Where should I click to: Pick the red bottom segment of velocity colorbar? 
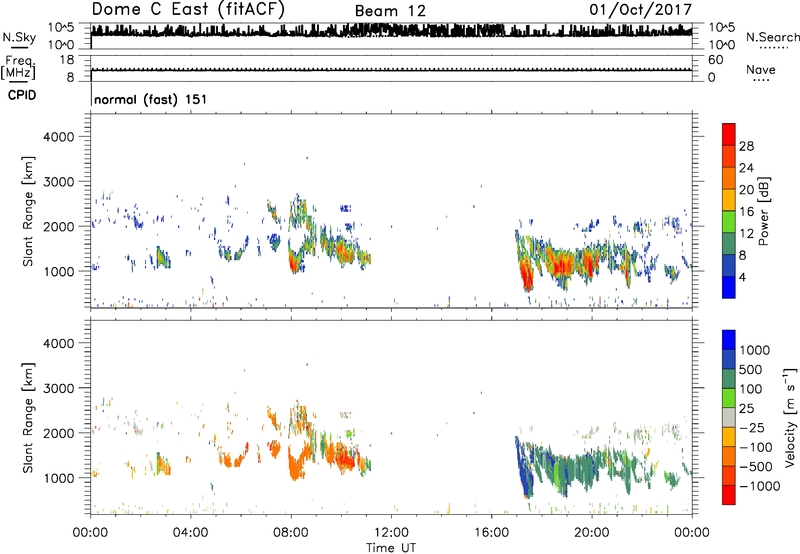pos(729,495)
